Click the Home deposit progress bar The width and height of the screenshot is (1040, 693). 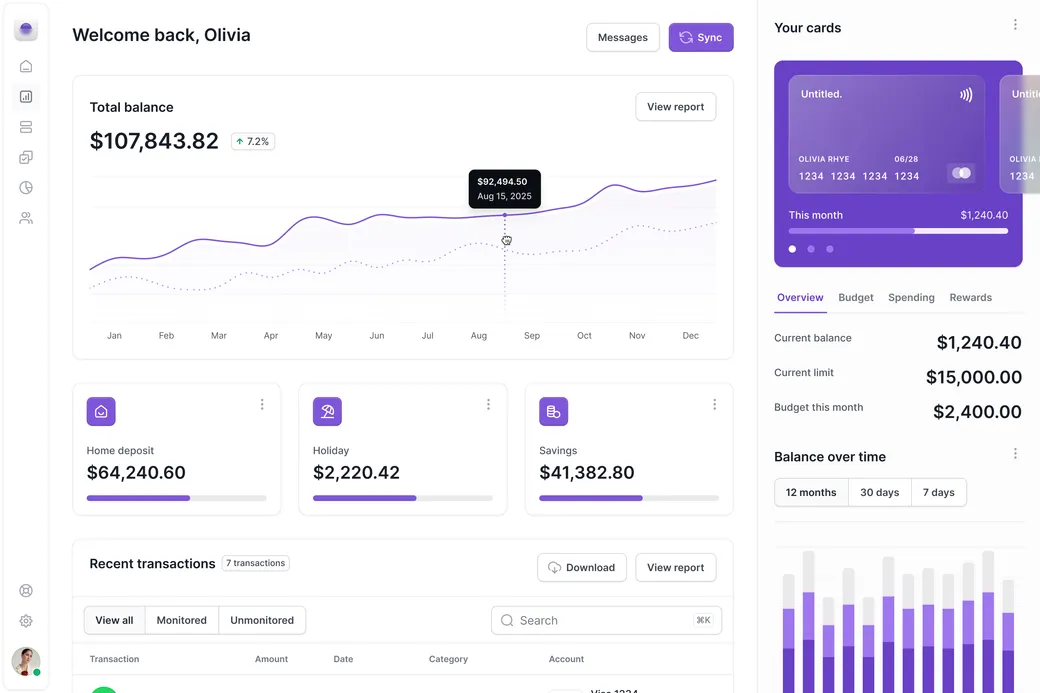click(x=176, y=498)
